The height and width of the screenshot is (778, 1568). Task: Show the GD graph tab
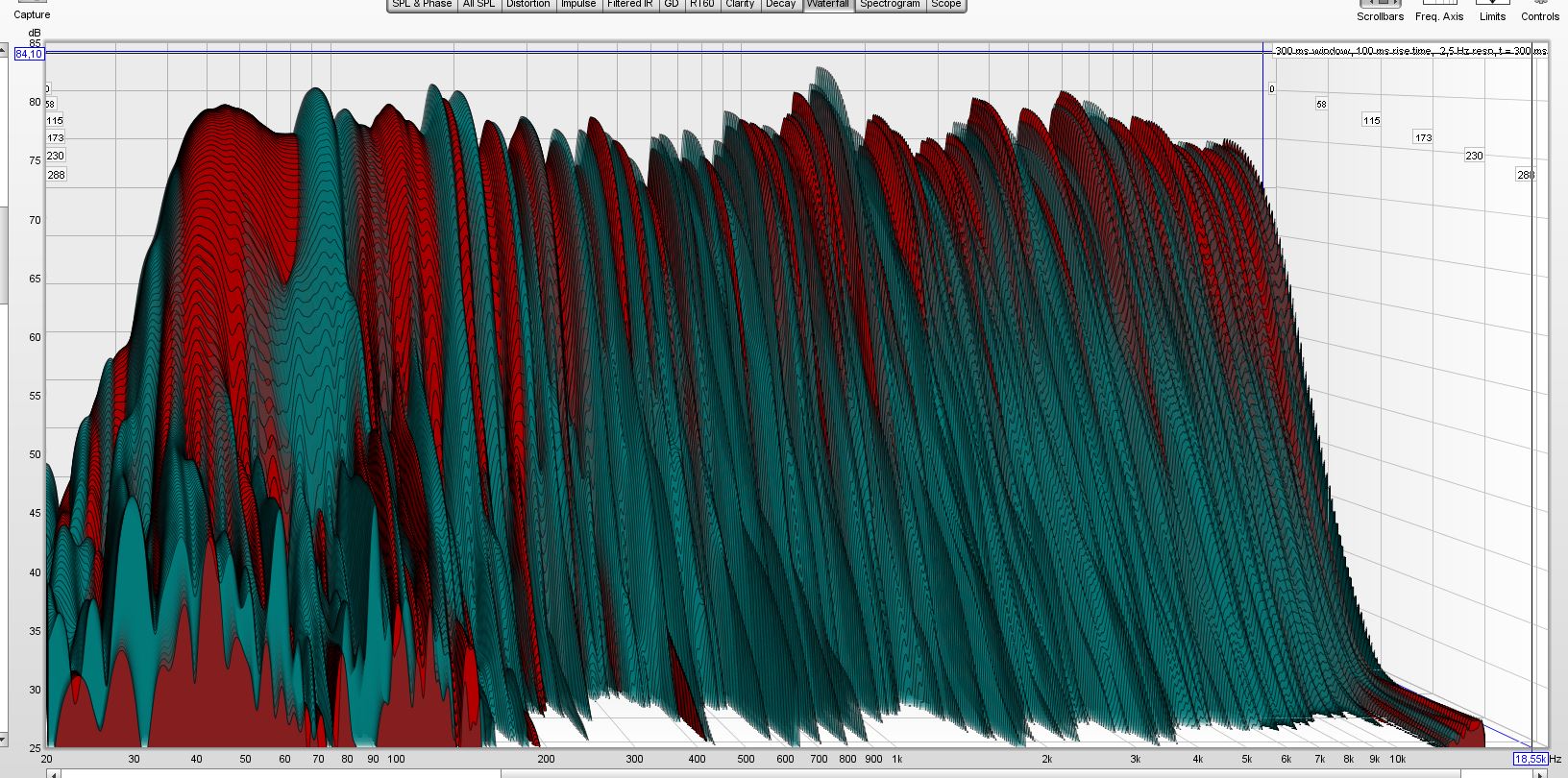pos(672,4)
